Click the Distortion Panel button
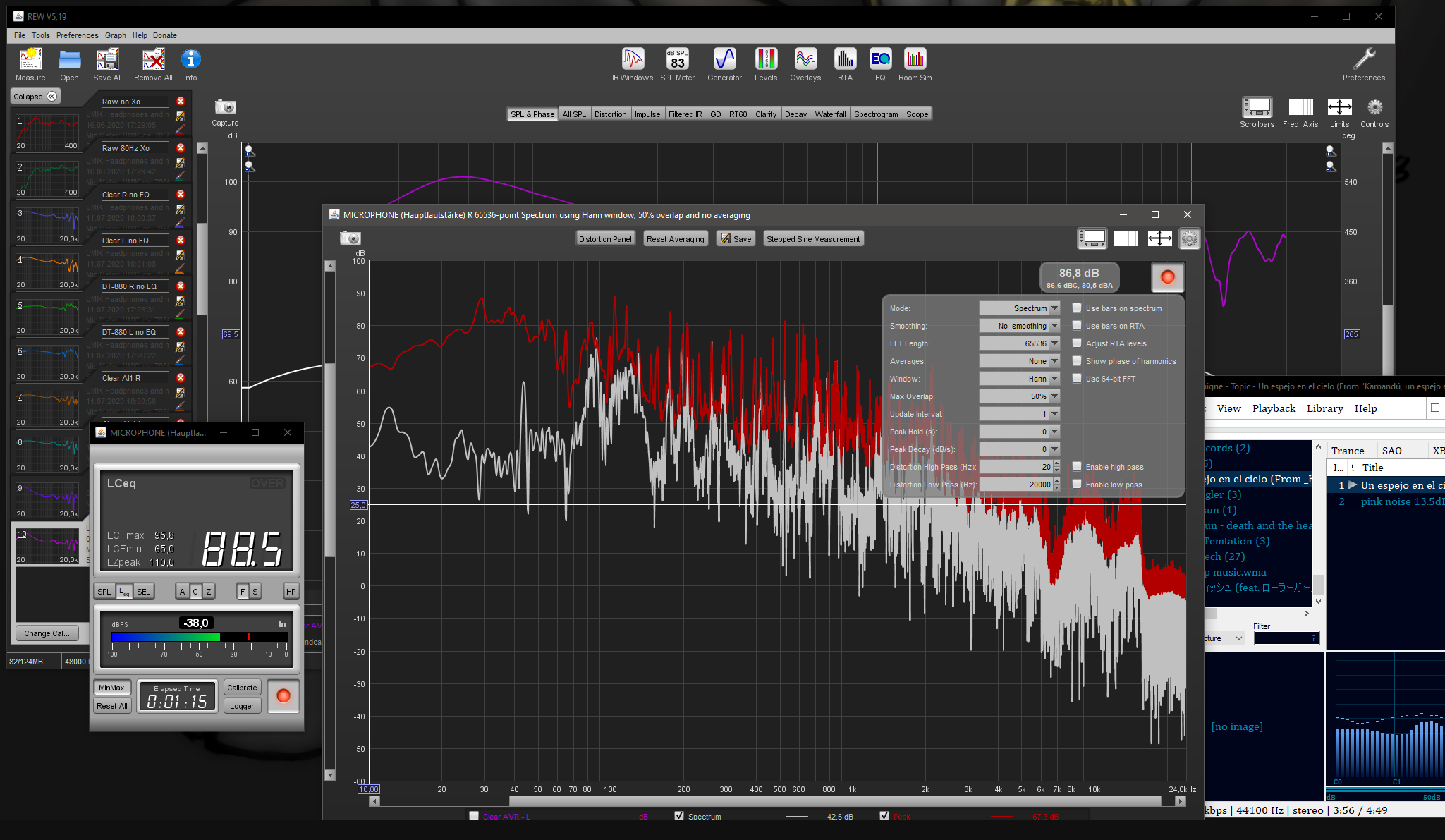This screenshot has width=1445, height=840. [605, 239]
